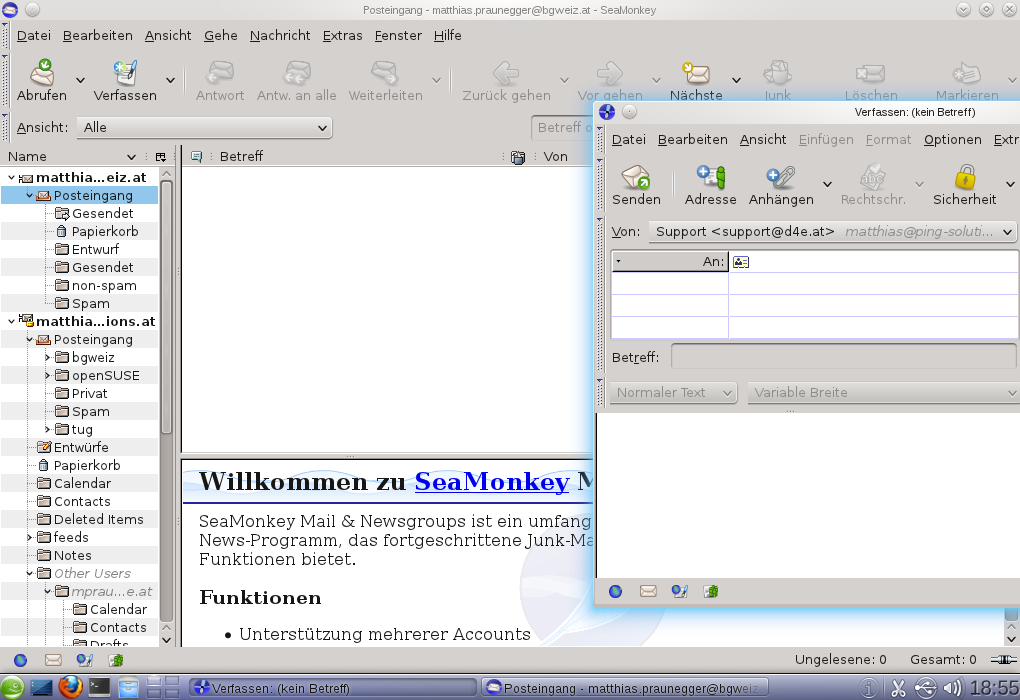The image size is (1020, 700).
Task: Click the Anhängen paperclip icon
Action: click(781, 176)
